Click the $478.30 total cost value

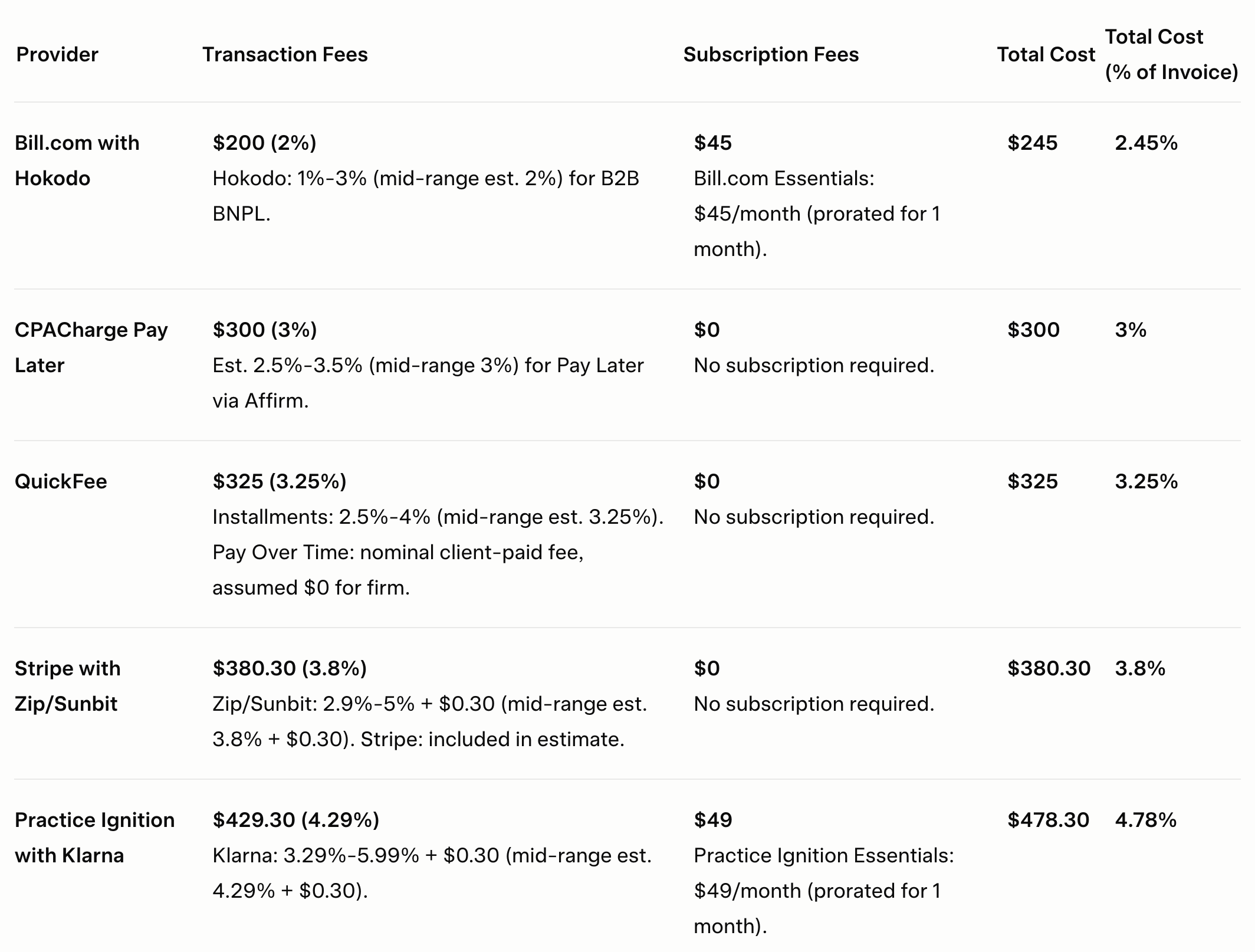tap(1048, 820)
